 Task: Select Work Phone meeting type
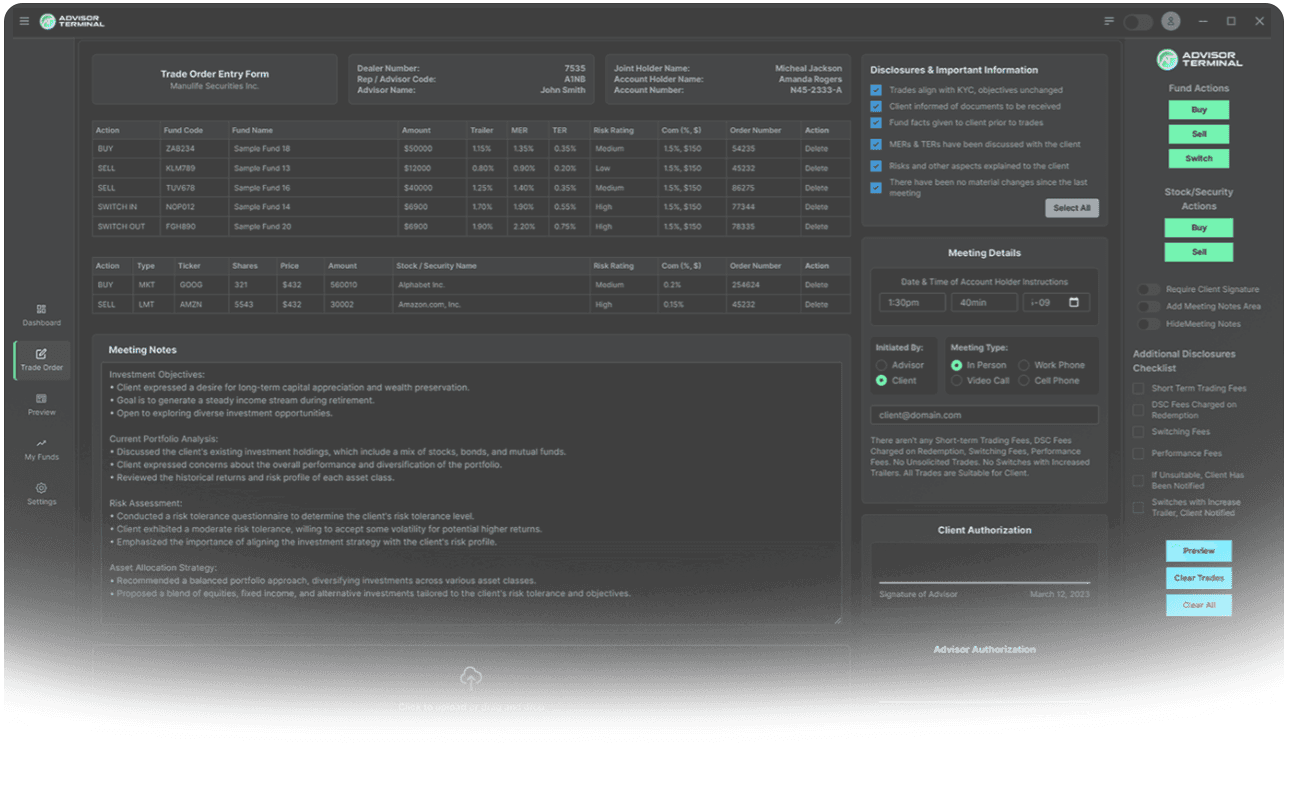click(x=1024, y=365)
